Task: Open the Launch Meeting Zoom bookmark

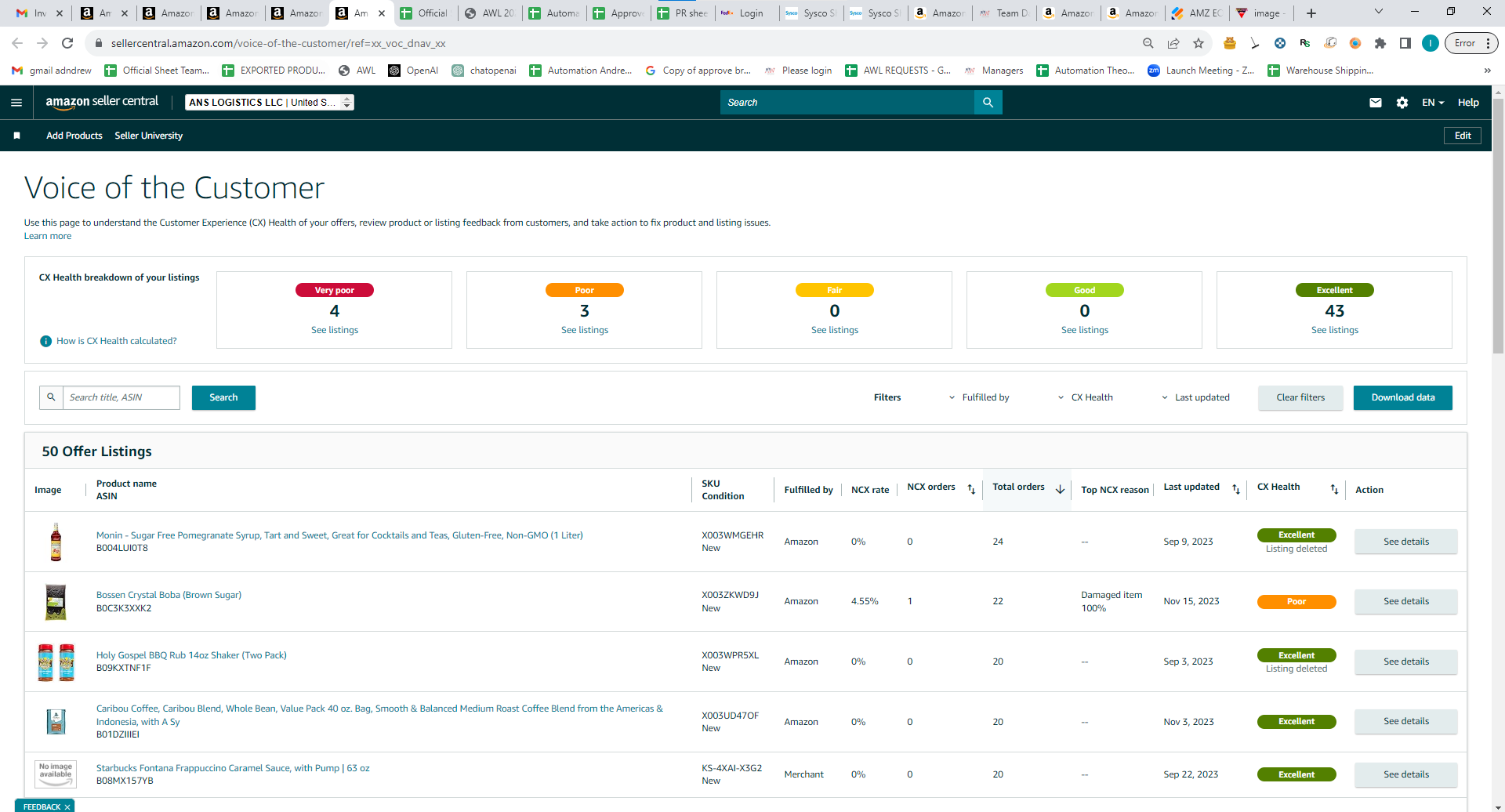Action: (x=1201, y=71)
